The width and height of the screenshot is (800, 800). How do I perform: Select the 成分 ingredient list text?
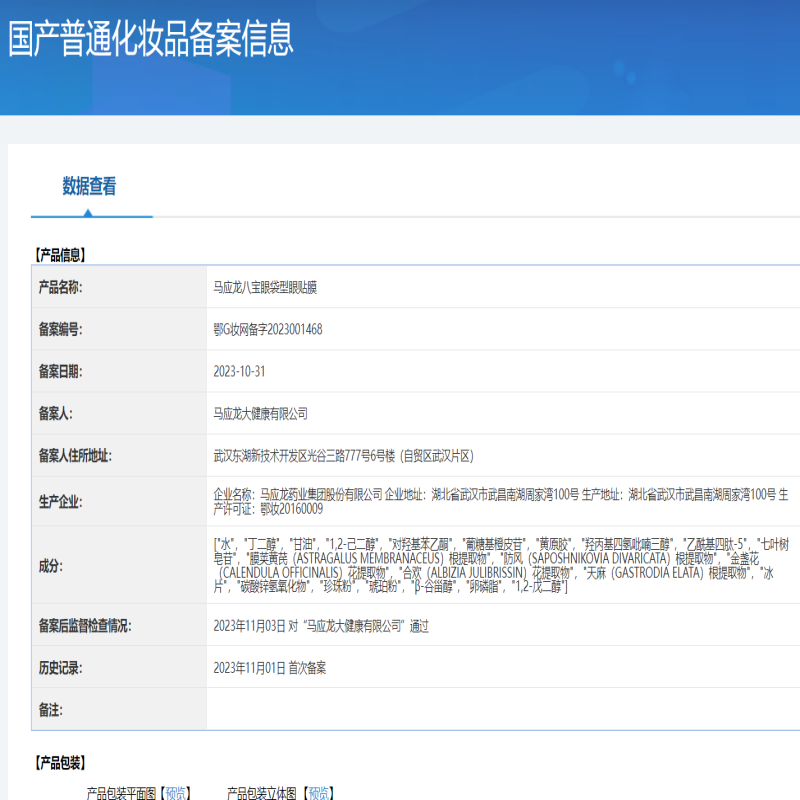[x=501, y=565]
